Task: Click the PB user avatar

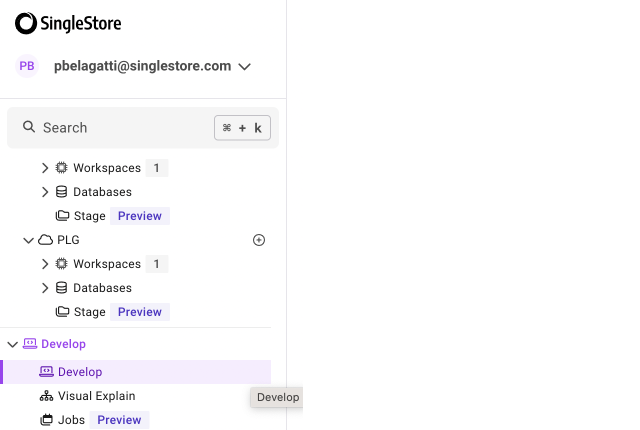Action: [x=27, y=66]
